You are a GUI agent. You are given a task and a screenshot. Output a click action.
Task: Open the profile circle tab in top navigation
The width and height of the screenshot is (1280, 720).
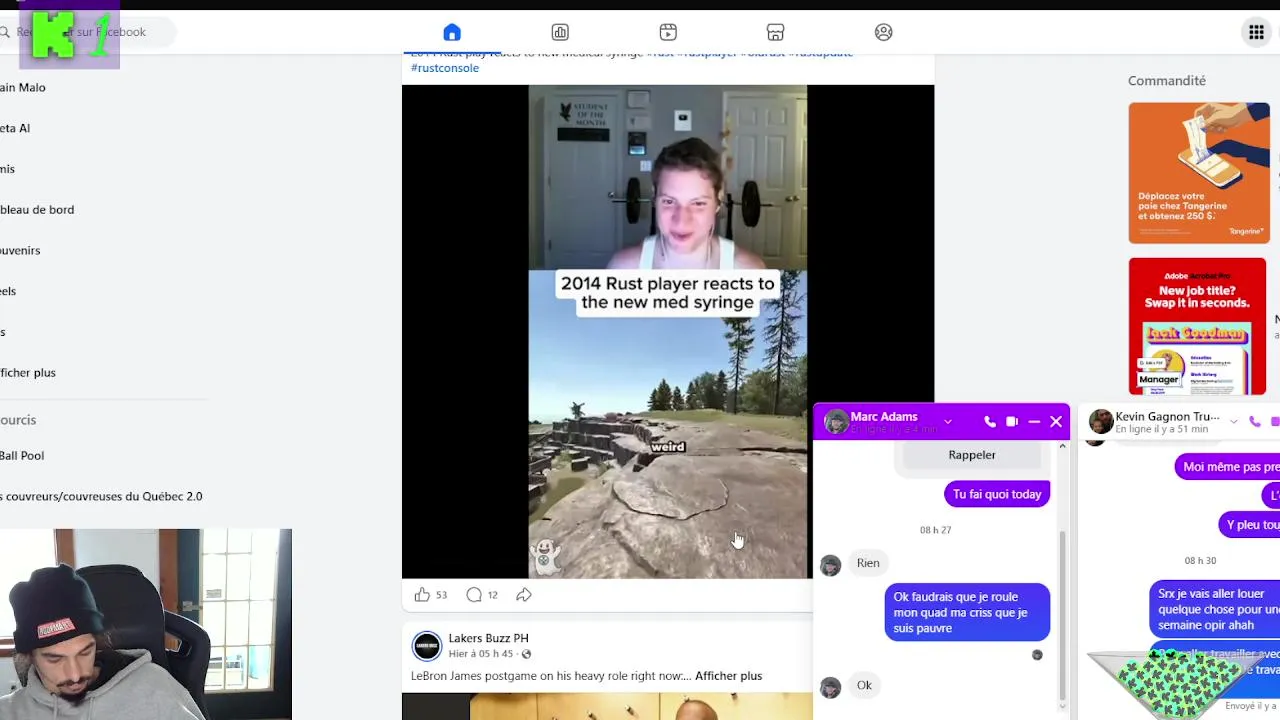pyautogui.click(x=884, y=32)
